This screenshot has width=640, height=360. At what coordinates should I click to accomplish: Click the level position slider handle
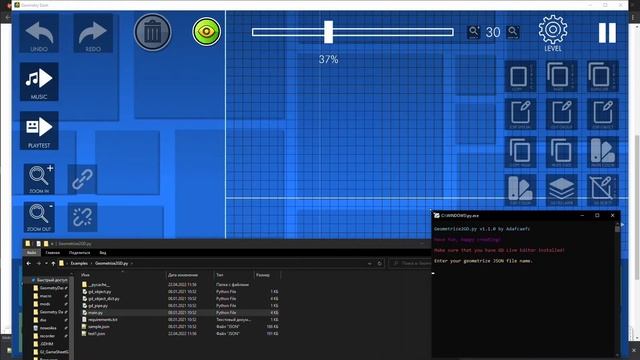pos(329,32)
